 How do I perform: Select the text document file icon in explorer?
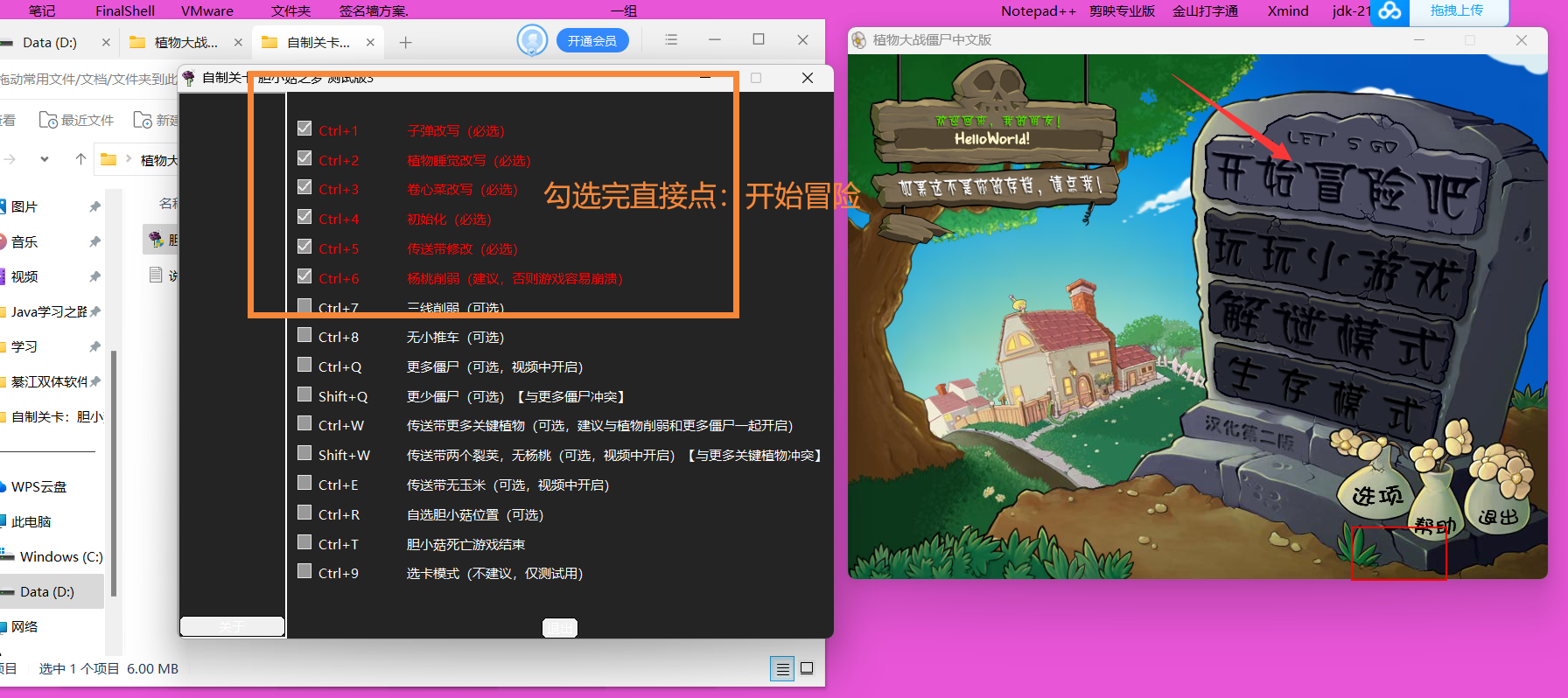[x=156, y=276]
